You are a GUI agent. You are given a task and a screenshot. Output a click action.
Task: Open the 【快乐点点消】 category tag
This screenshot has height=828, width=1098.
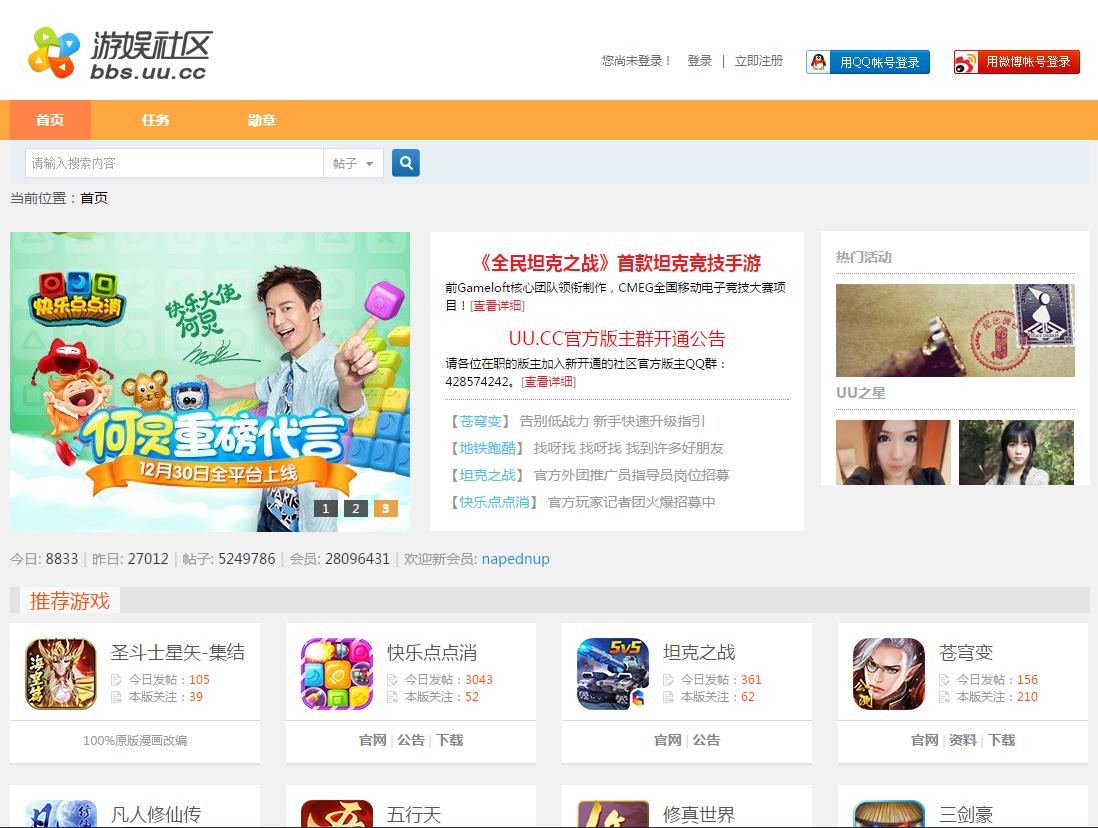point(494,502)
